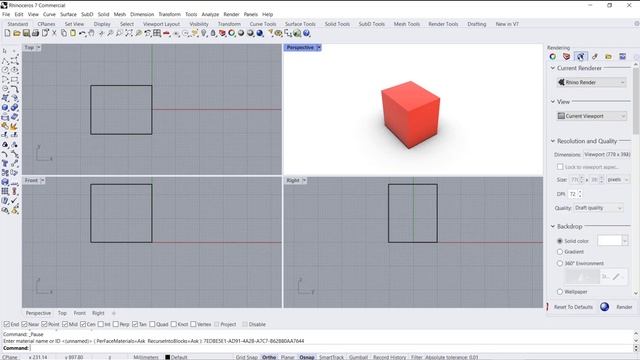Open the folder Libraries panel icon
This screenshot has width=640, height=360.
point(608,57)
